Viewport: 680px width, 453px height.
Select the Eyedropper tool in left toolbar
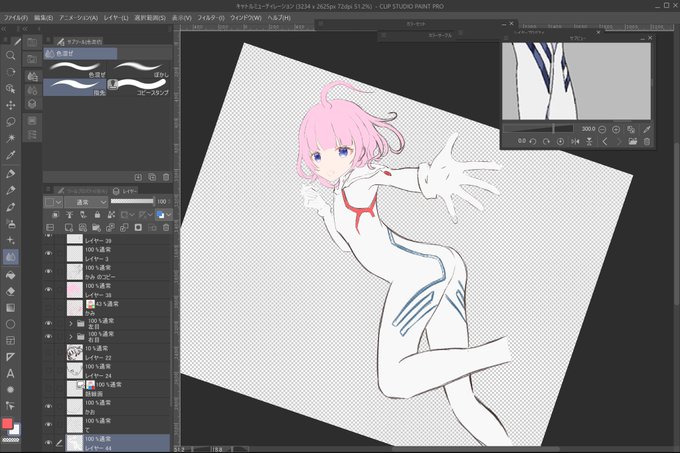pos(10,155)
